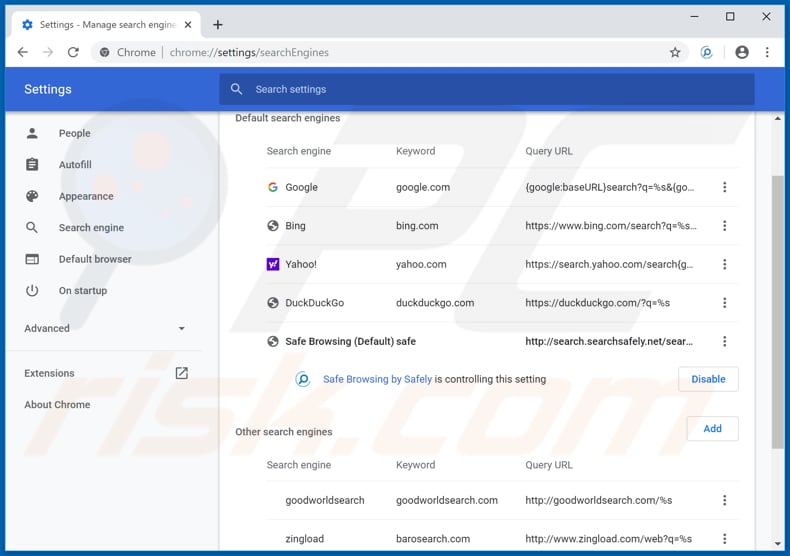Click the Default browser window icon
The width and height of the screenshot is (790, 556).
tap(32, 259)
